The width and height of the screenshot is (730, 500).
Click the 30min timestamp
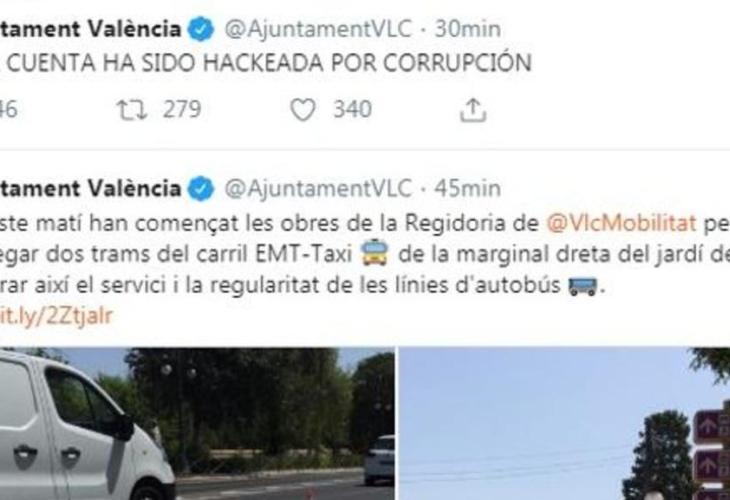pyautogui.click(x=467, y=29)
